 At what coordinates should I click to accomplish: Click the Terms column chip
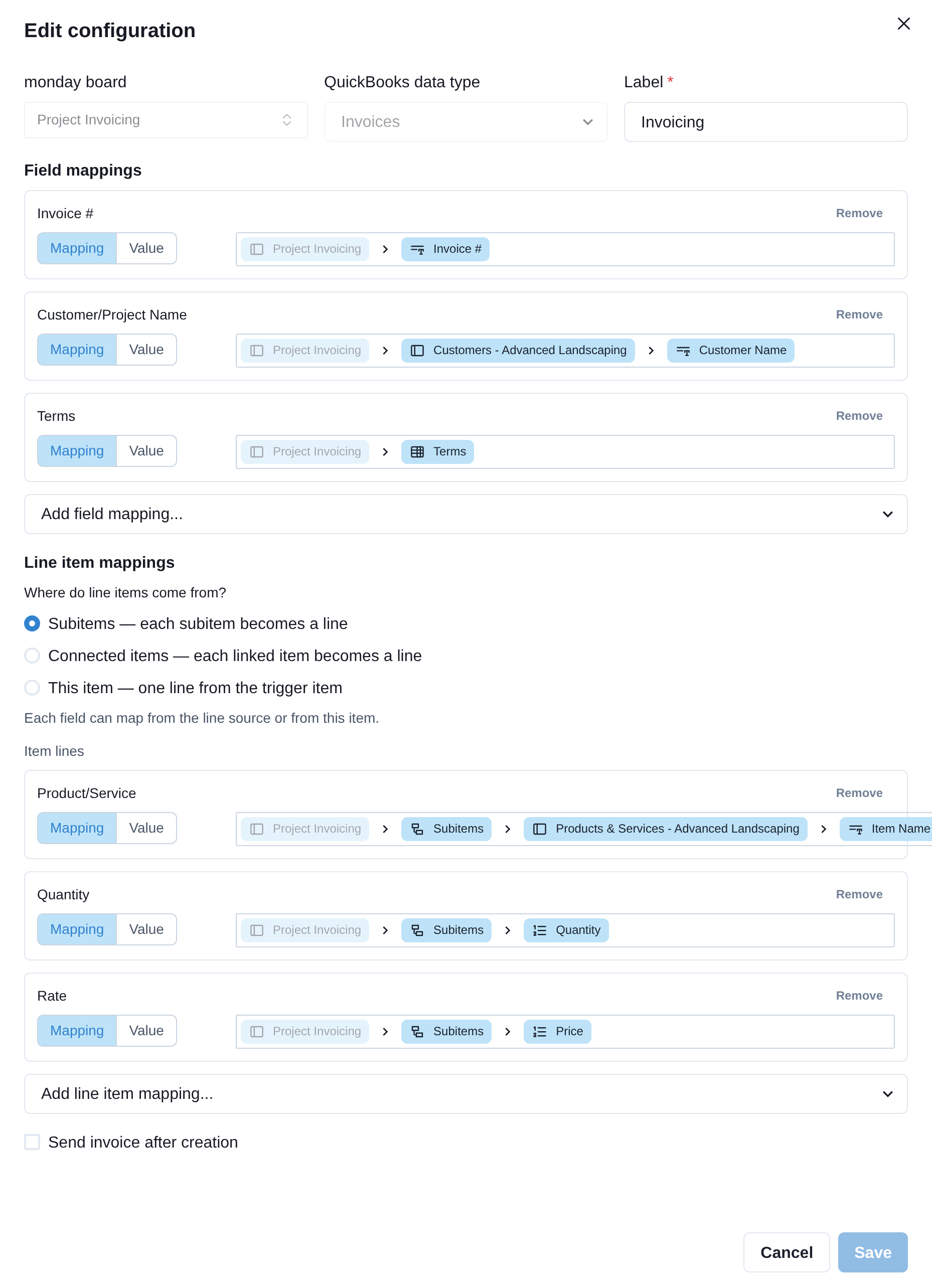tap(437, 452)
